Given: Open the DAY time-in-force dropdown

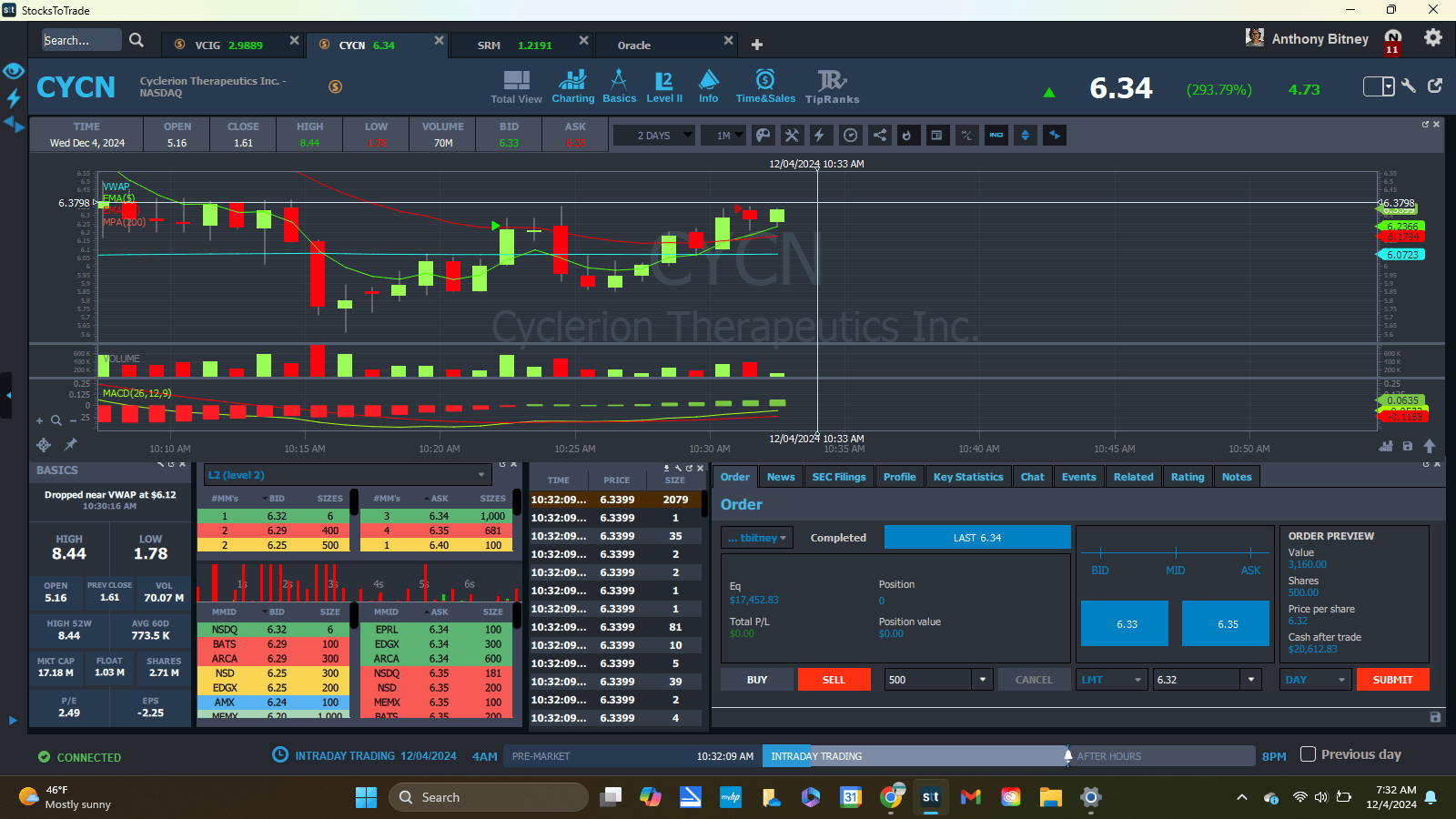Looking at the screenshot, I should click(1316, 680).
